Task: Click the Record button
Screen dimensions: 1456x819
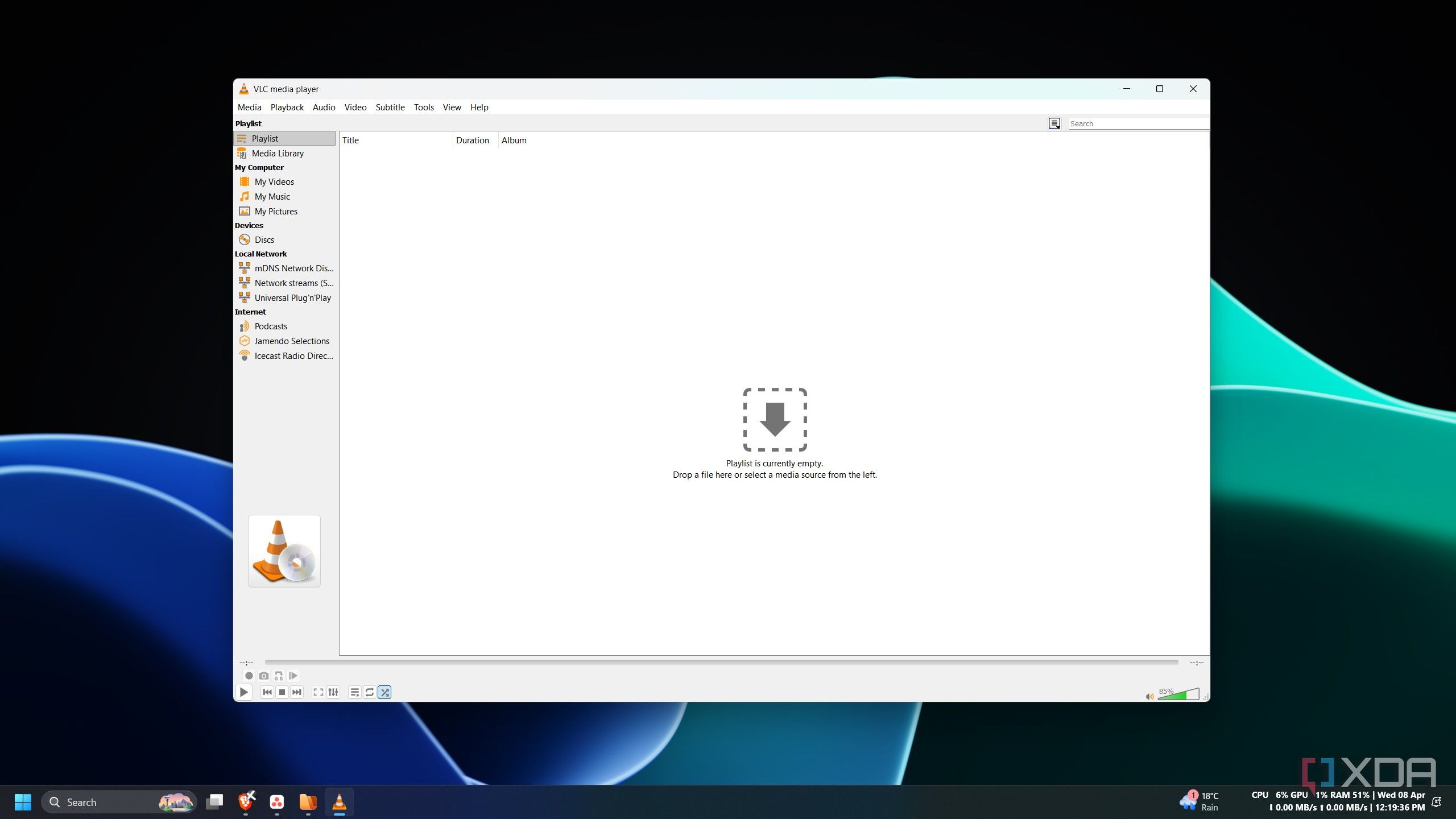Action: point(249,676)
